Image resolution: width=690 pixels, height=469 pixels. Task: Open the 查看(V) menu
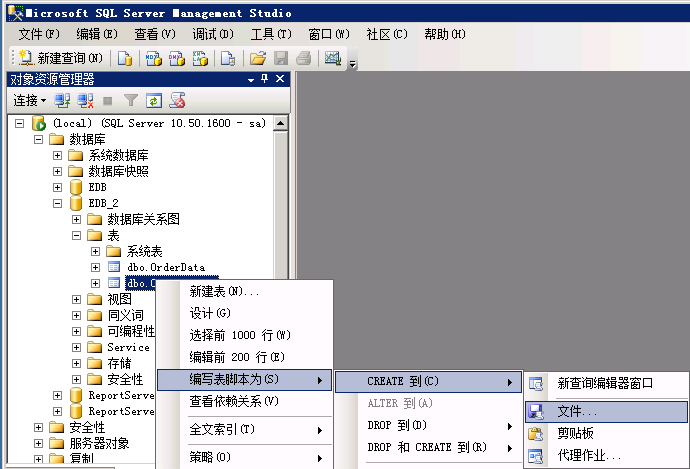(x=155, y=34)
